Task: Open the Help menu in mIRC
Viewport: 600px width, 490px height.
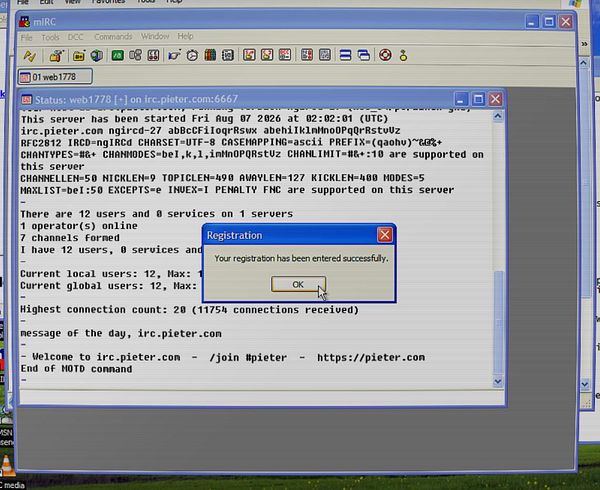Action: tap(185, 36)
